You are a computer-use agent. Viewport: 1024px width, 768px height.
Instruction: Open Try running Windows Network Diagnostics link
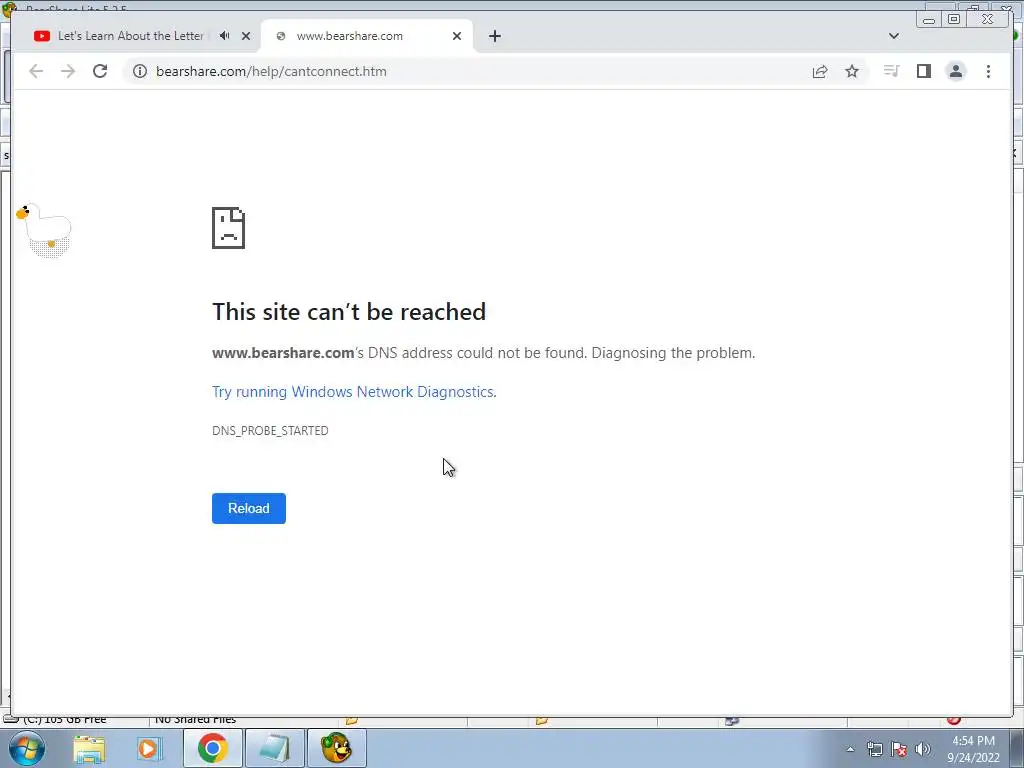click(354, 392)
